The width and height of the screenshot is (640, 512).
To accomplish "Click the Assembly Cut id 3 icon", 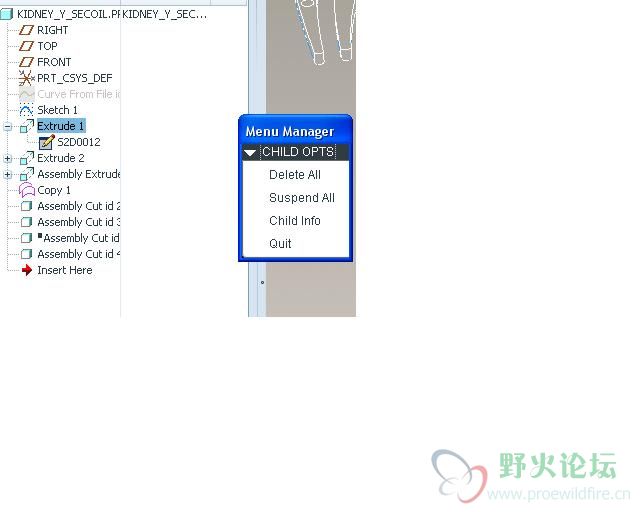I will tap(27, 222).
